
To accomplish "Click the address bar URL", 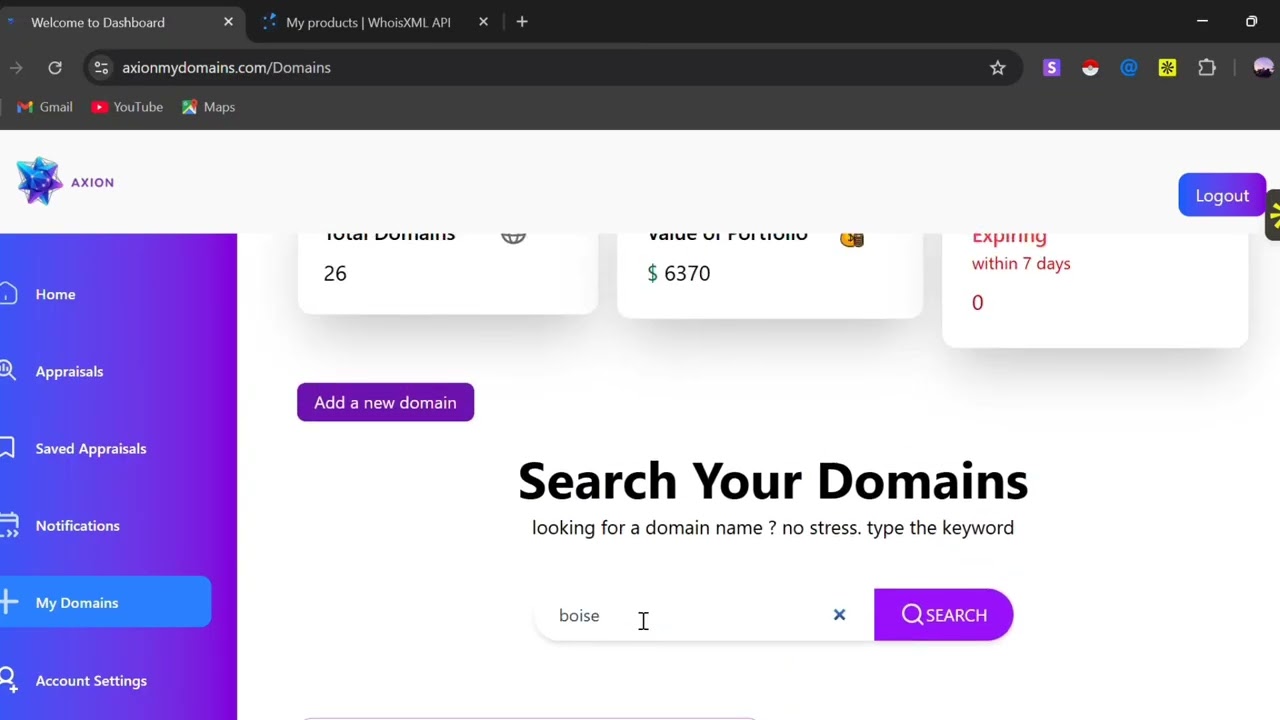I will tap(226, 67).
